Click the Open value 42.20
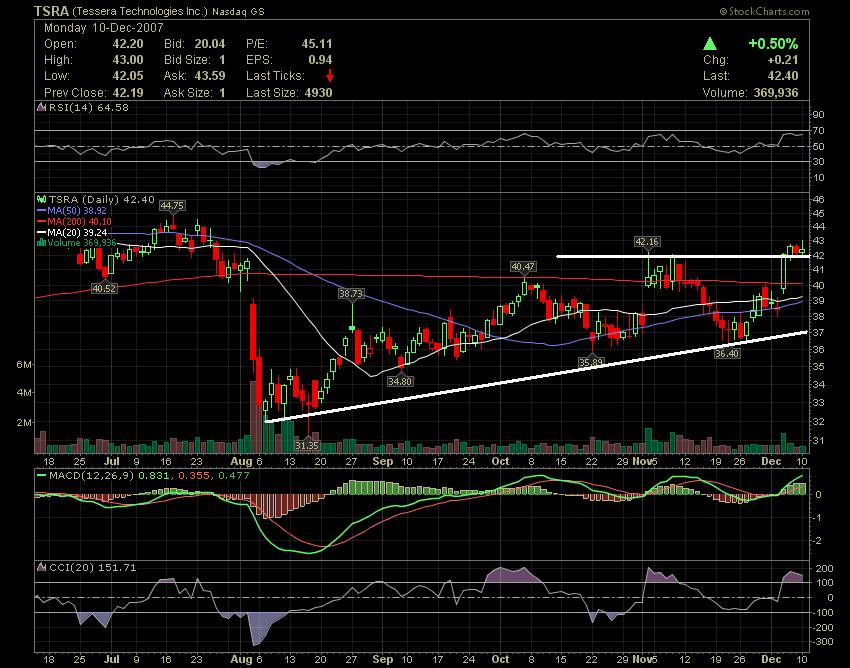Image resolution: width=850 pixels, height=668 pixels. click(127, 44)
